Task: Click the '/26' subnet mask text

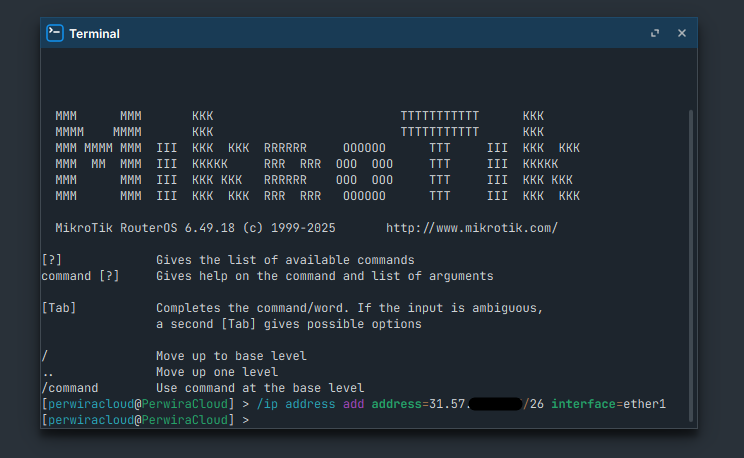Action: tap(533, 404)
